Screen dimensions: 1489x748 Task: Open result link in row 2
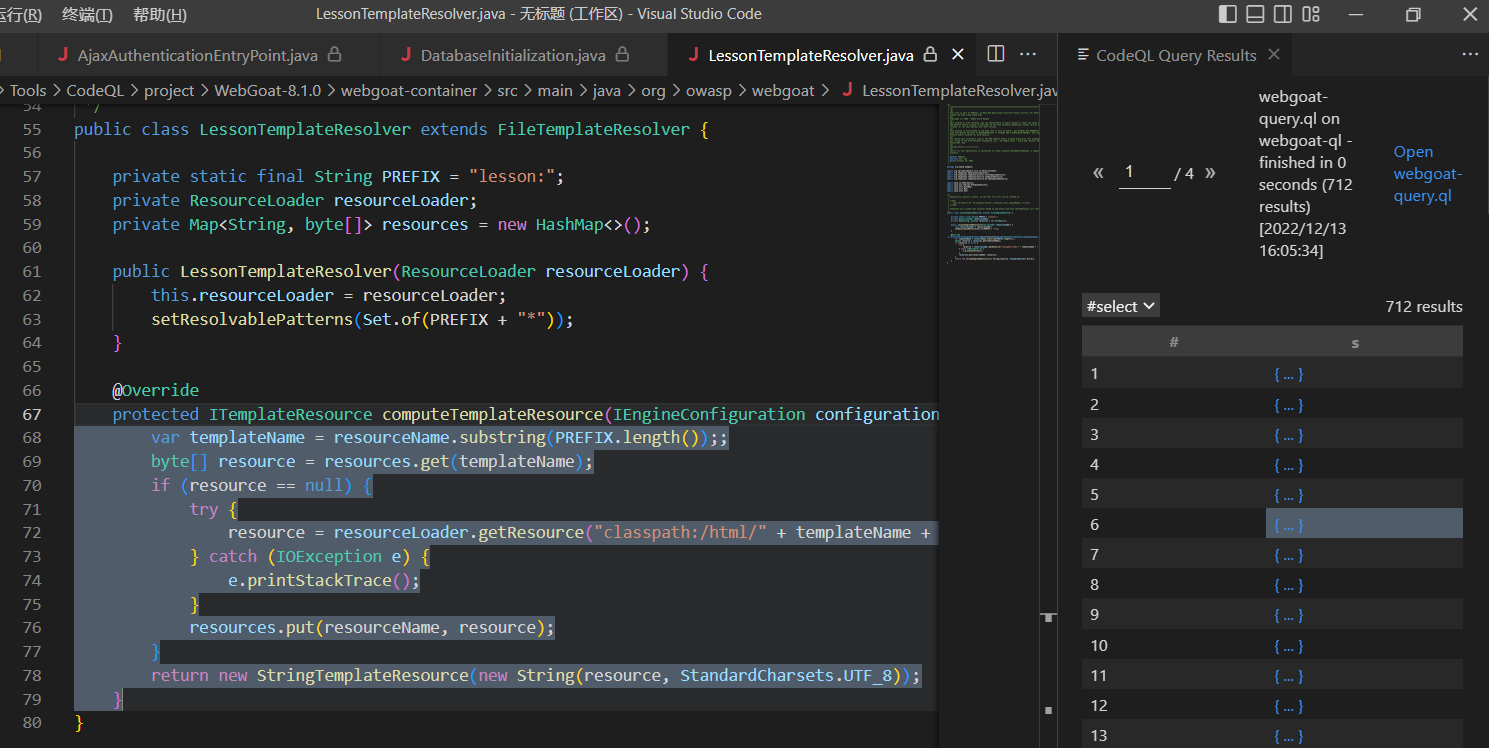pyautogui.click(x=1288, y=404)
